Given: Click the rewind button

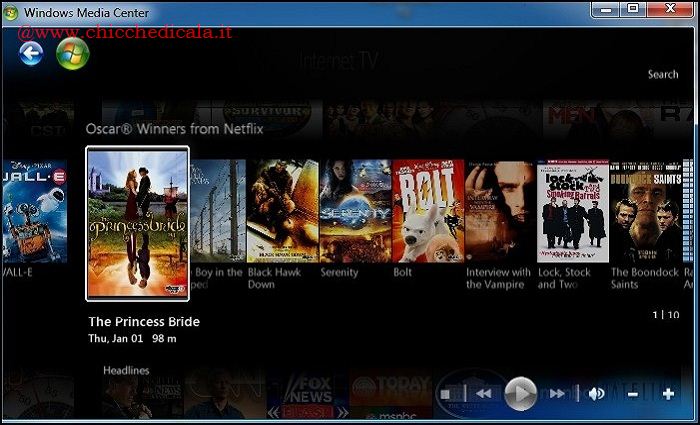Looking at the screenshot, I should (x=483, y=394).
